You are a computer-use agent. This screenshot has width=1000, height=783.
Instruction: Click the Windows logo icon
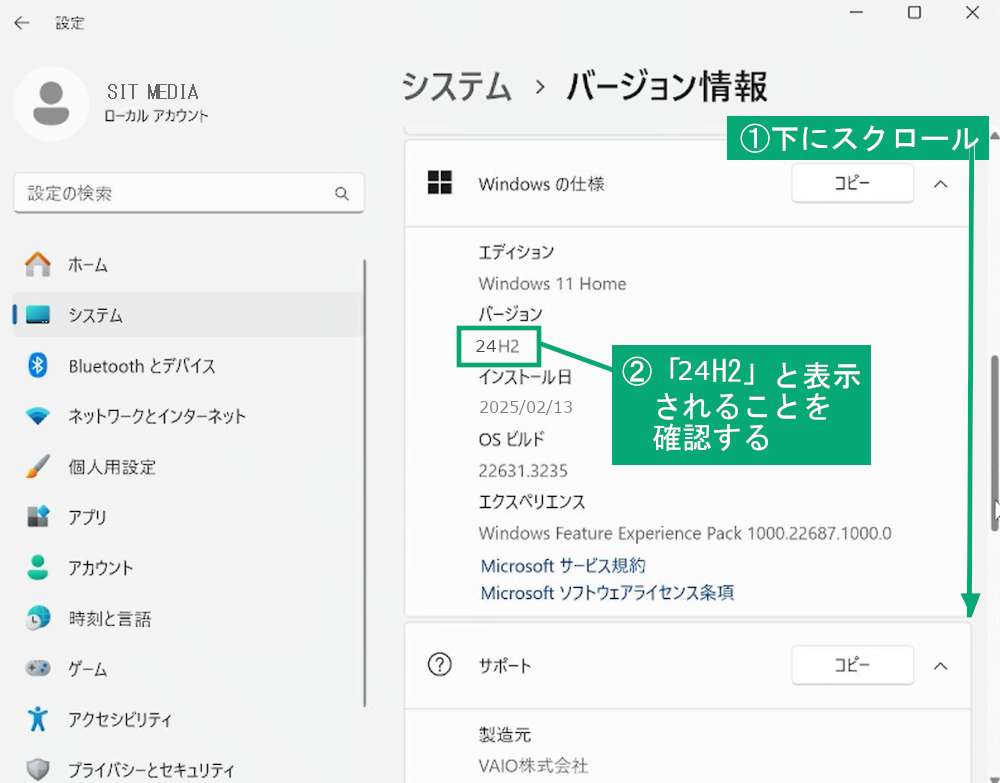click(439, 183)
